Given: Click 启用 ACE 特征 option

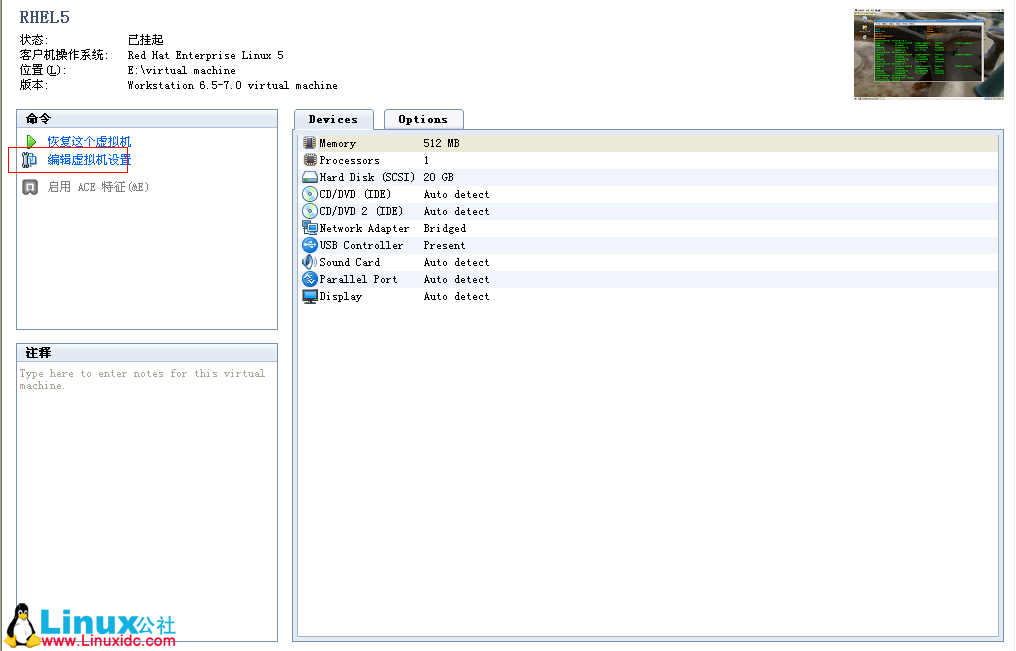Looking at the screenshot, I should pyautogui.click(x=98, y=187).
